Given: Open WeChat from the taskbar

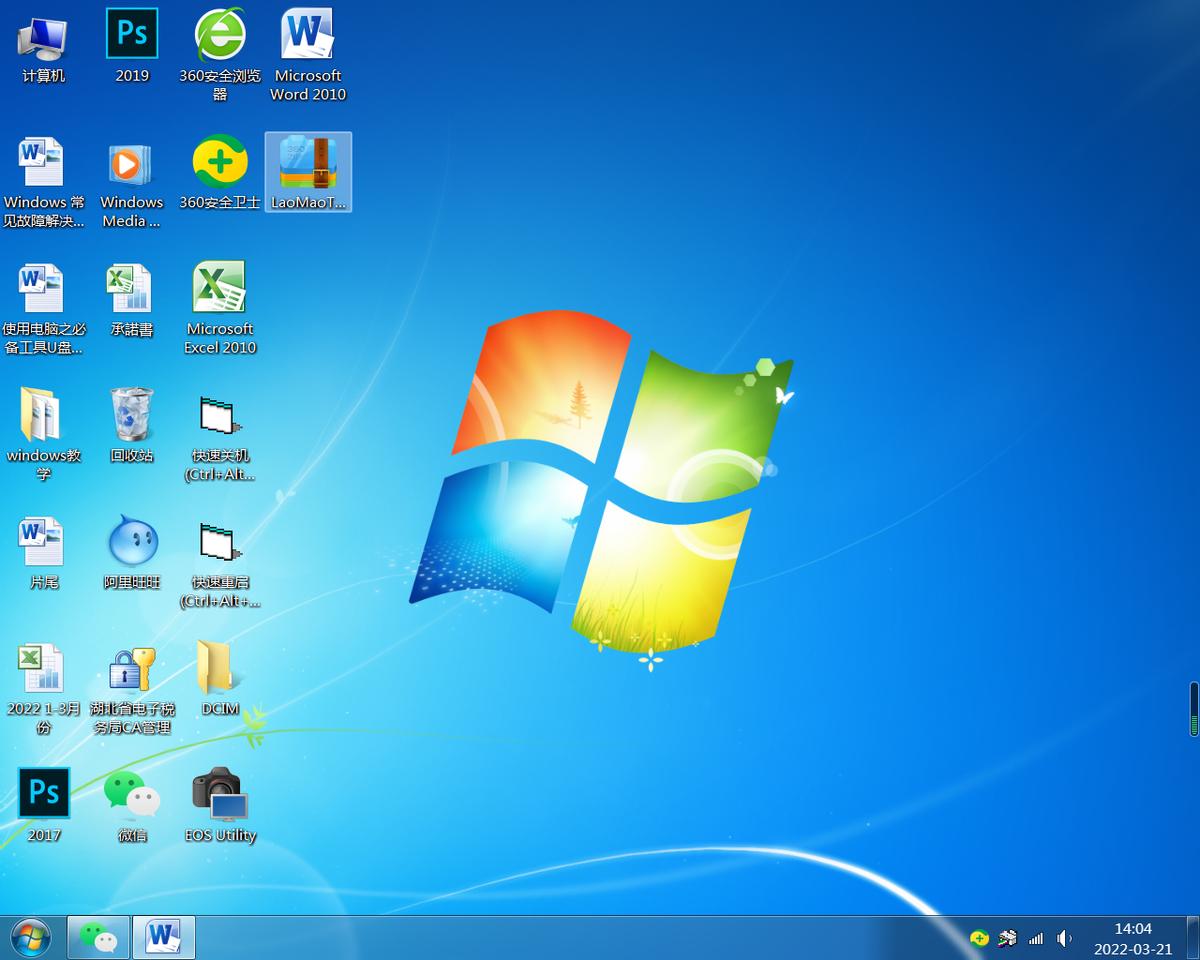Looking at the screenshot, I should (x=98, y=938).
